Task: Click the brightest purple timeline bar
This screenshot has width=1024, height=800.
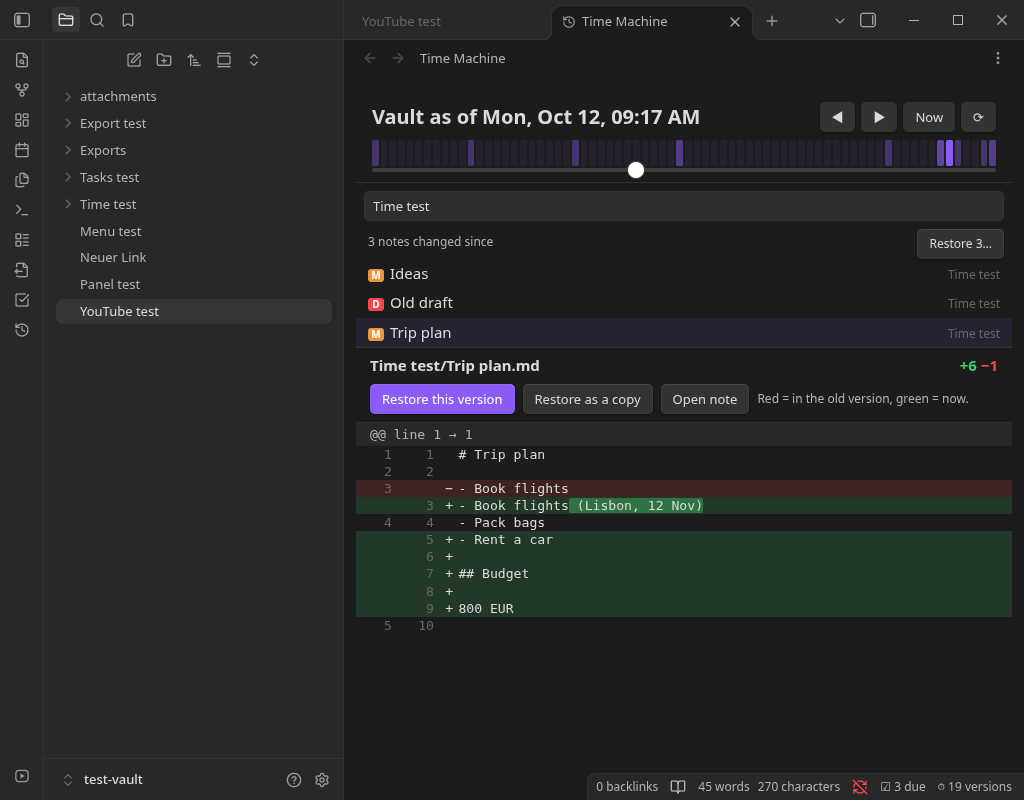Action: tap(950, 153)
